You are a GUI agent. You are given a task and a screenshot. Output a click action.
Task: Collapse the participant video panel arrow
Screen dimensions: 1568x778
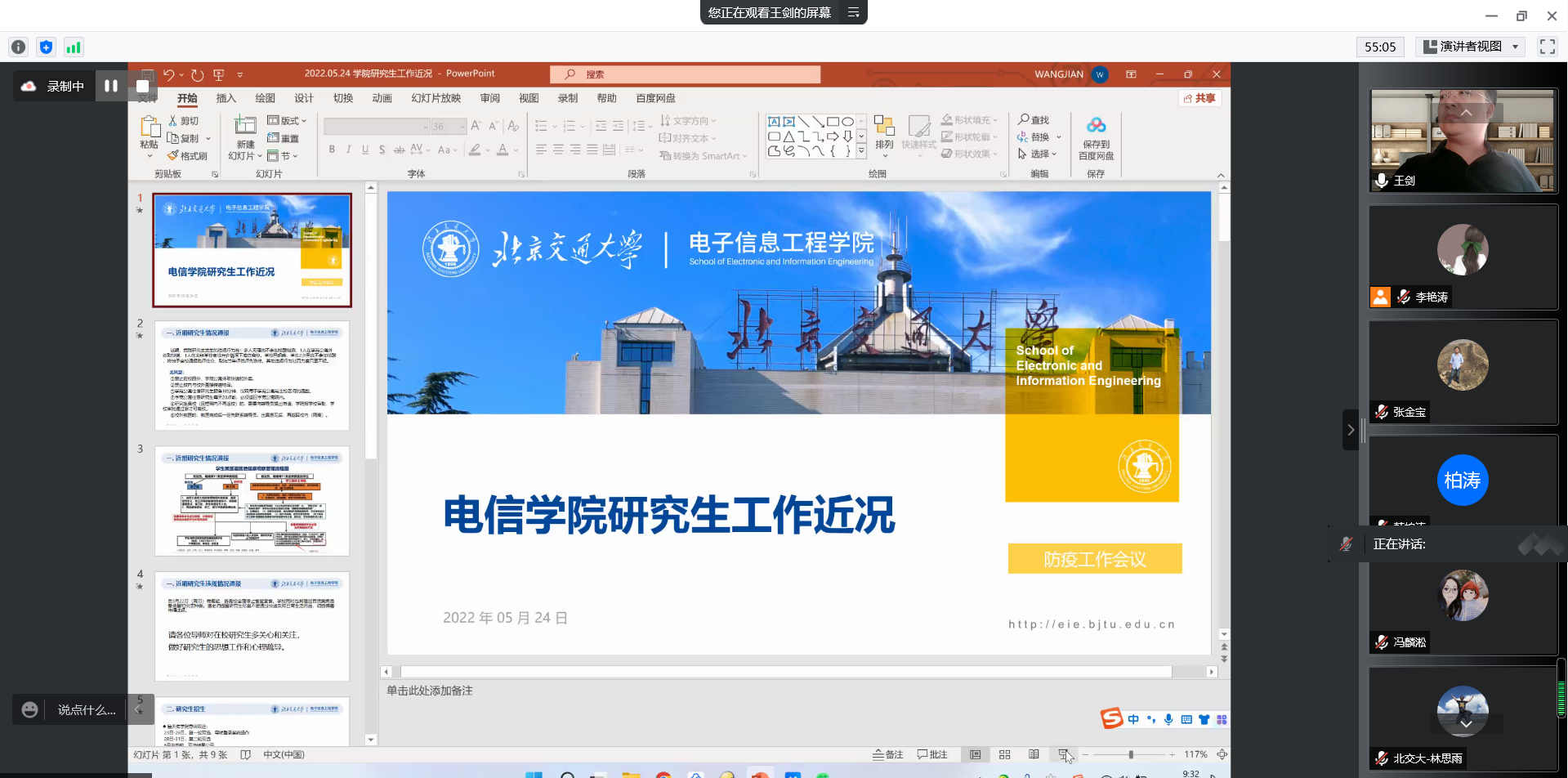(x=1351, y=430)
